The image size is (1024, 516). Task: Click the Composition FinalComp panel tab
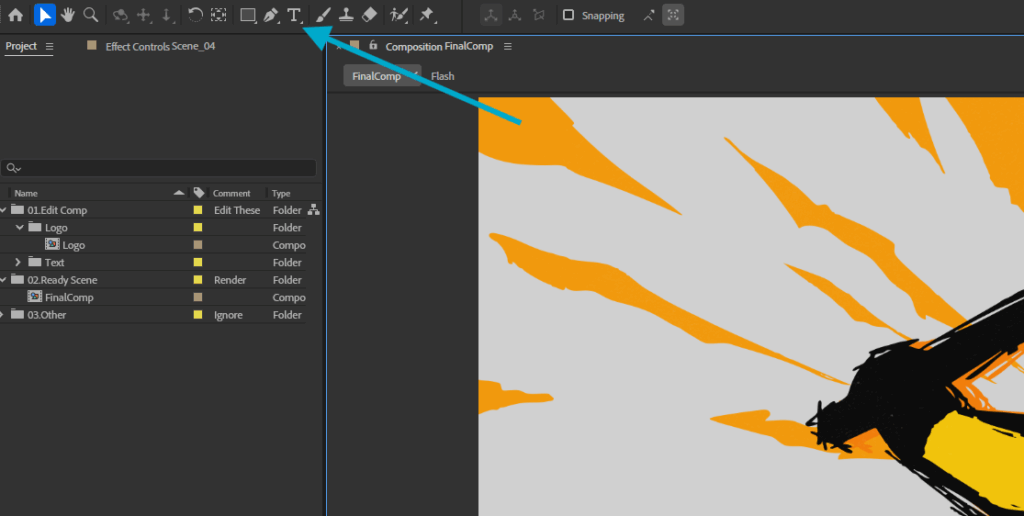point(439,46)
